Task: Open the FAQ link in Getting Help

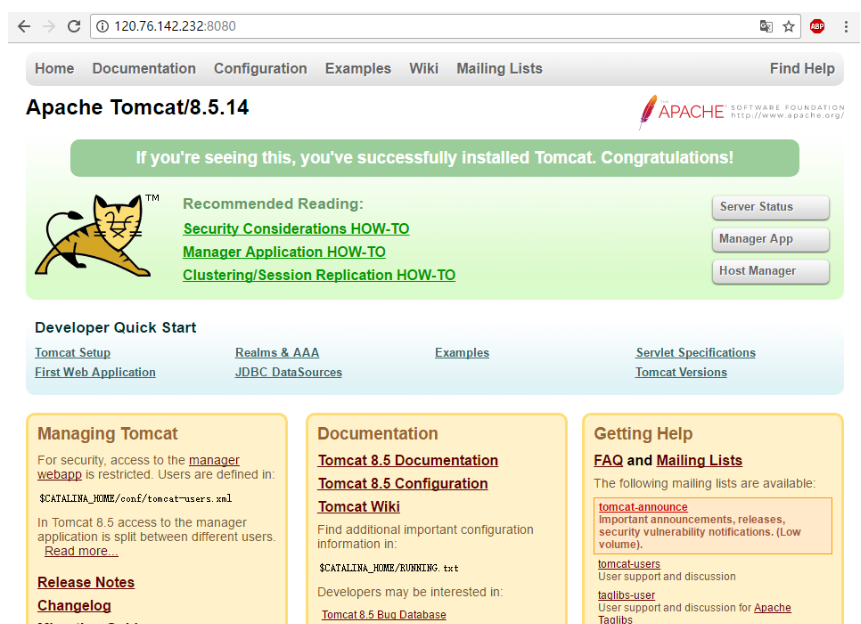Action: point(608,460)
